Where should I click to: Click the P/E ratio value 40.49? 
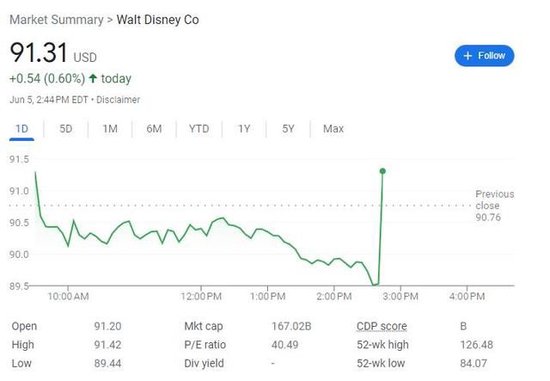tap(285, 345)
